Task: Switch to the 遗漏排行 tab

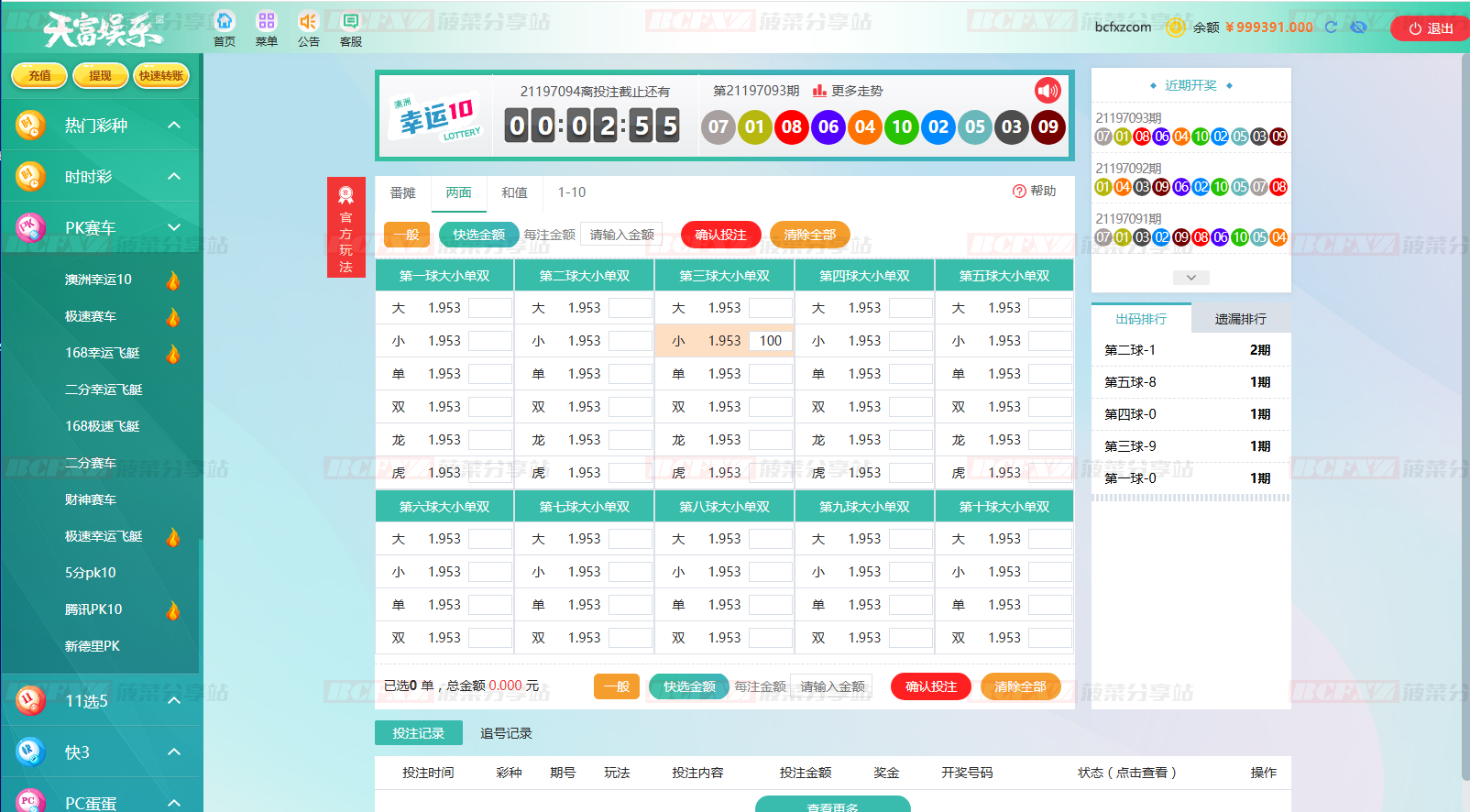Action: pos(1240,319)
